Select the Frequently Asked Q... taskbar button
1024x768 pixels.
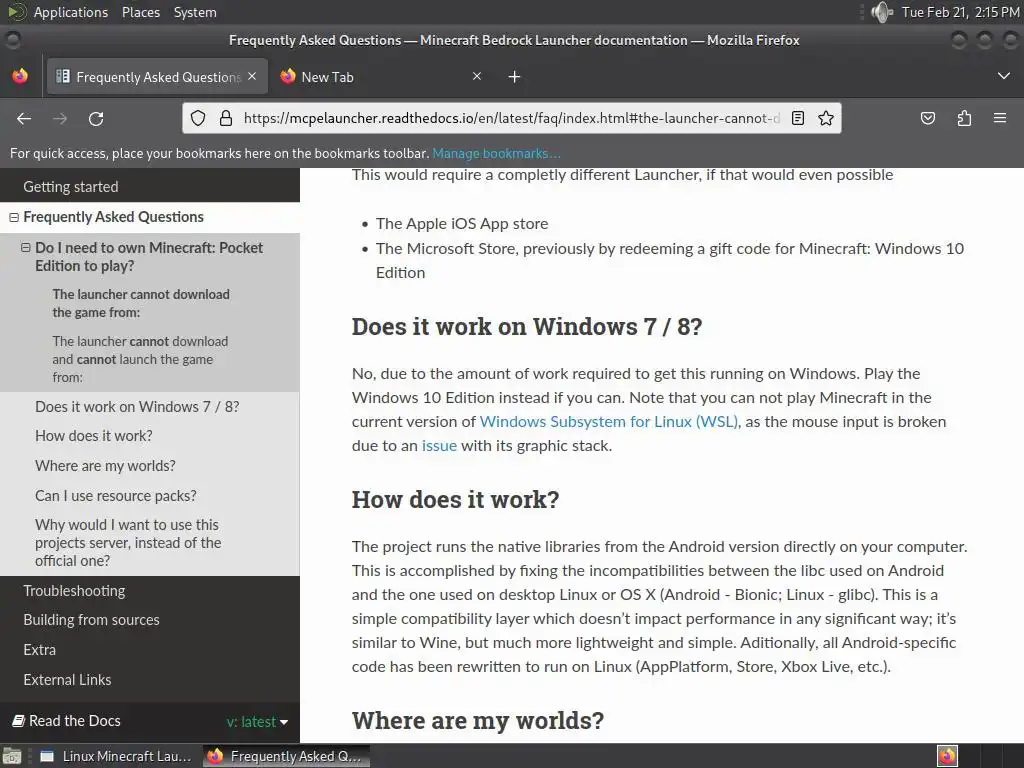pos(286,756)
